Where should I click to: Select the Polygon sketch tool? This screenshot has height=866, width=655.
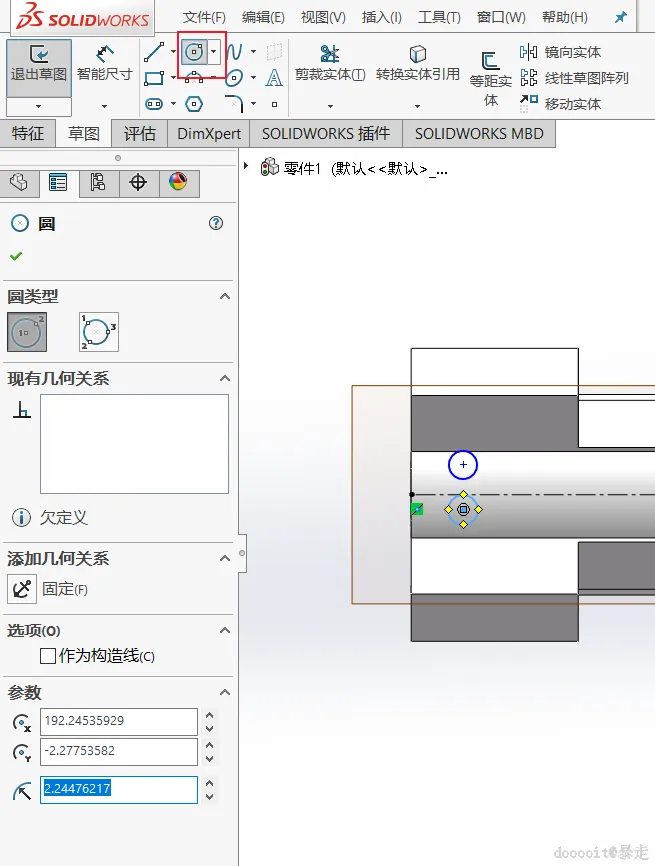193,104
